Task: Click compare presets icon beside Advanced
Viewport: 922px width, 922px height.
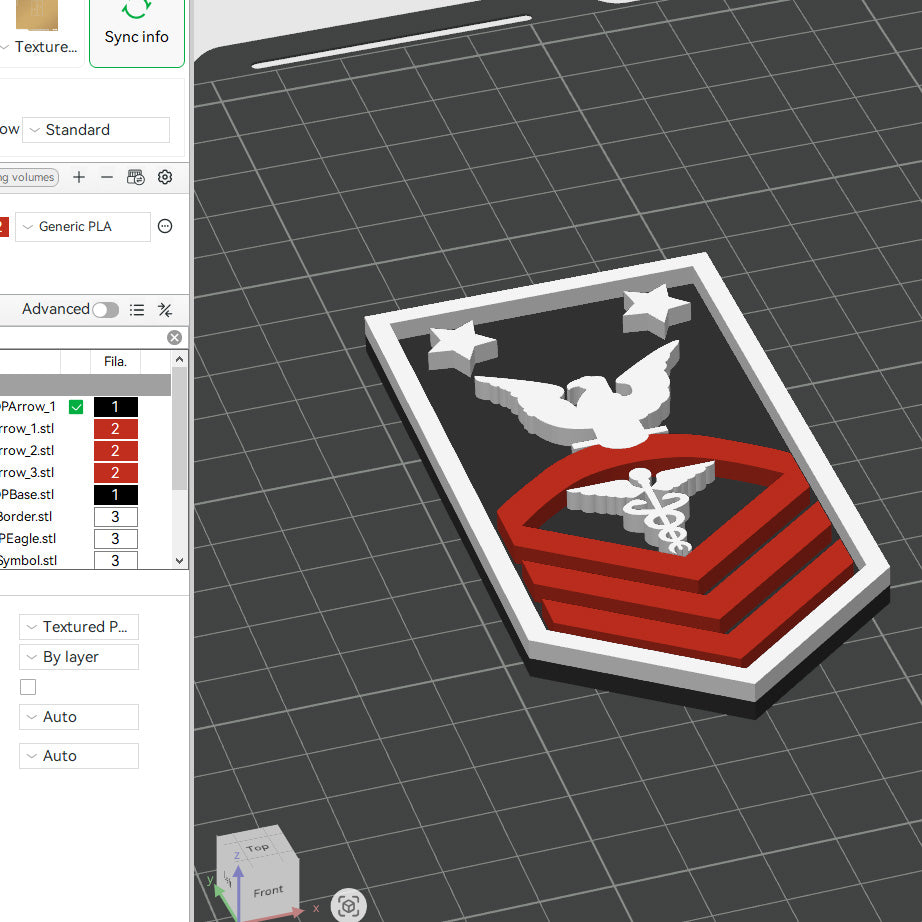Action: click(165, 310)
